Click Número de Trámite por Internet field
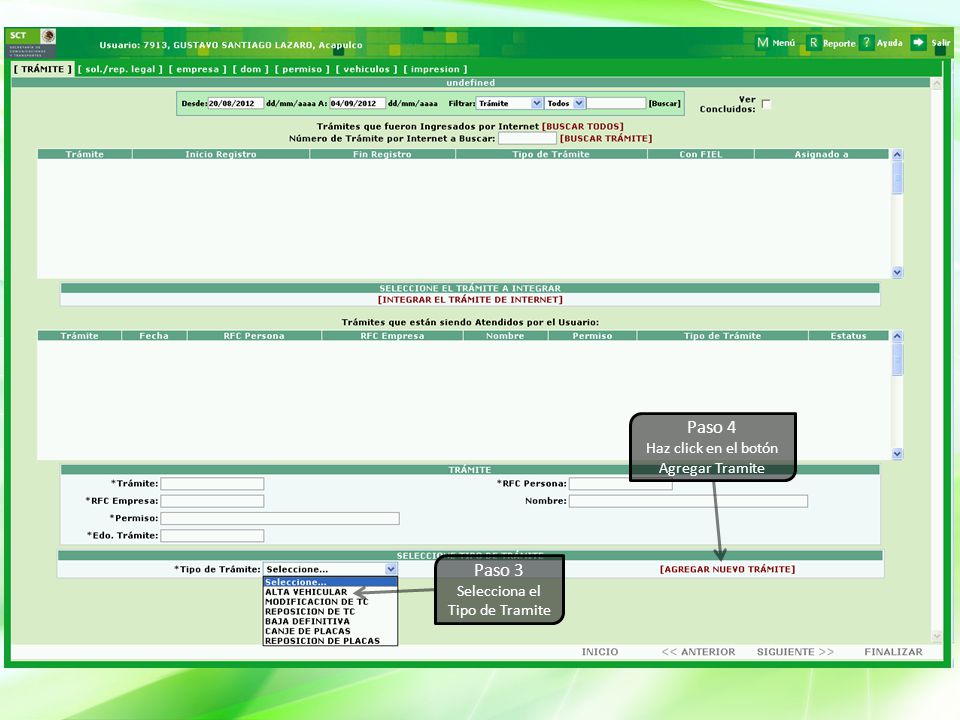The height and width of the screenshot is (720, 960). pyautogui.click(x=527, y=138)
